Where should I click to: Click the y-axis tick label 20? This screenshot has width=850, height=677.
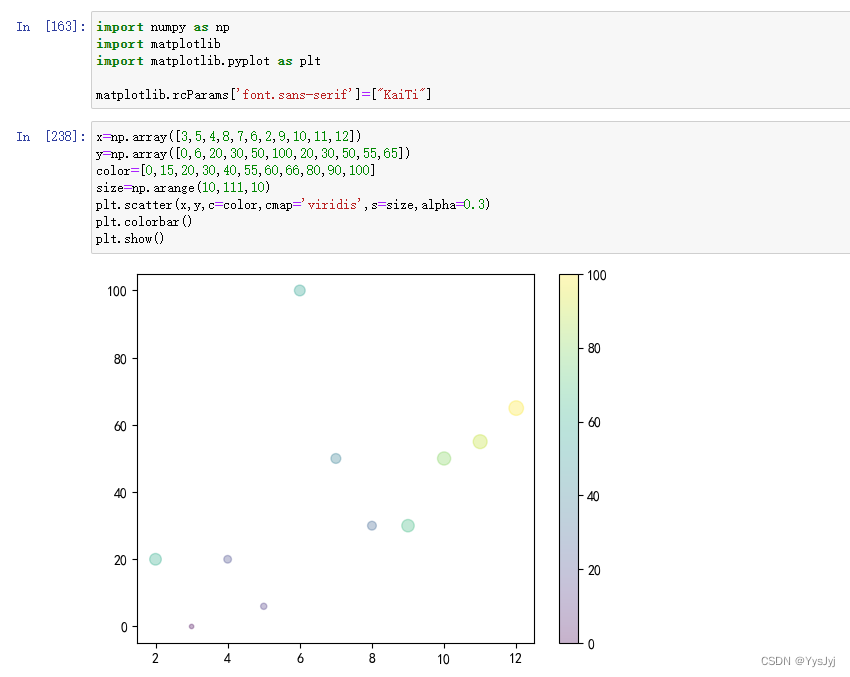pyautogui.click(x=120, y=560)
